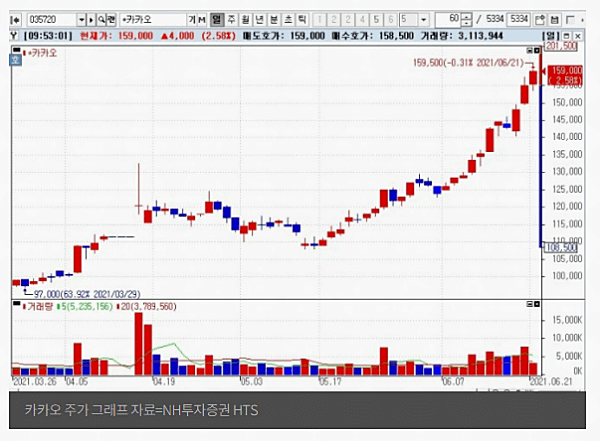600x441 pixels.
Task: Click the black bar icon above the 카카오 legend
Action: [16, 49]
